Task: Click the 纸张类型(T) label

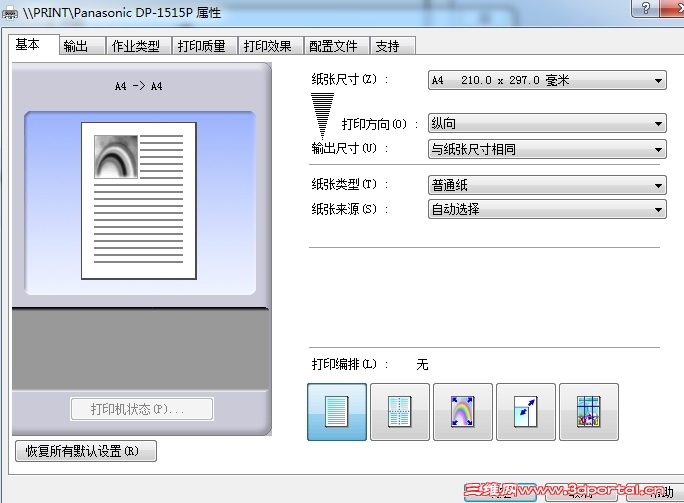Action: coord(349,185)
